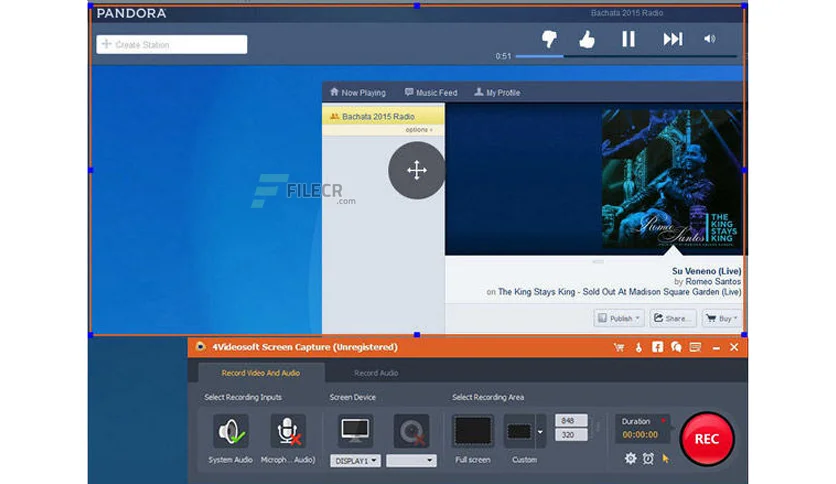
Task: Click the bottom-middle capture region handle
Action: (x=417, y=335)
